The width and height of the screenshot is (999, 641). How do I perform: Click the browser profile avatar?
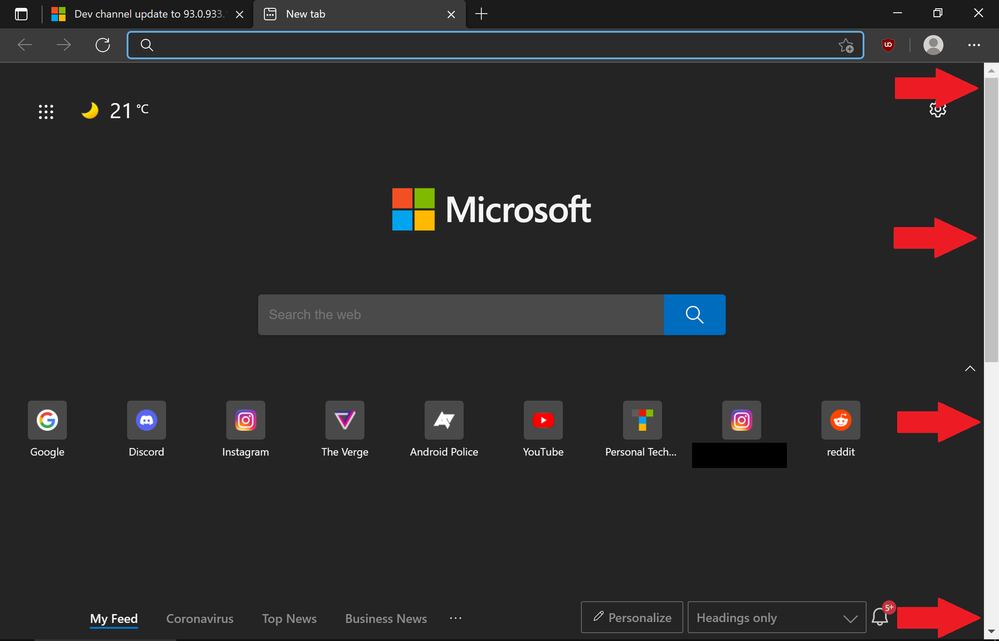click(x=932, y=45)
